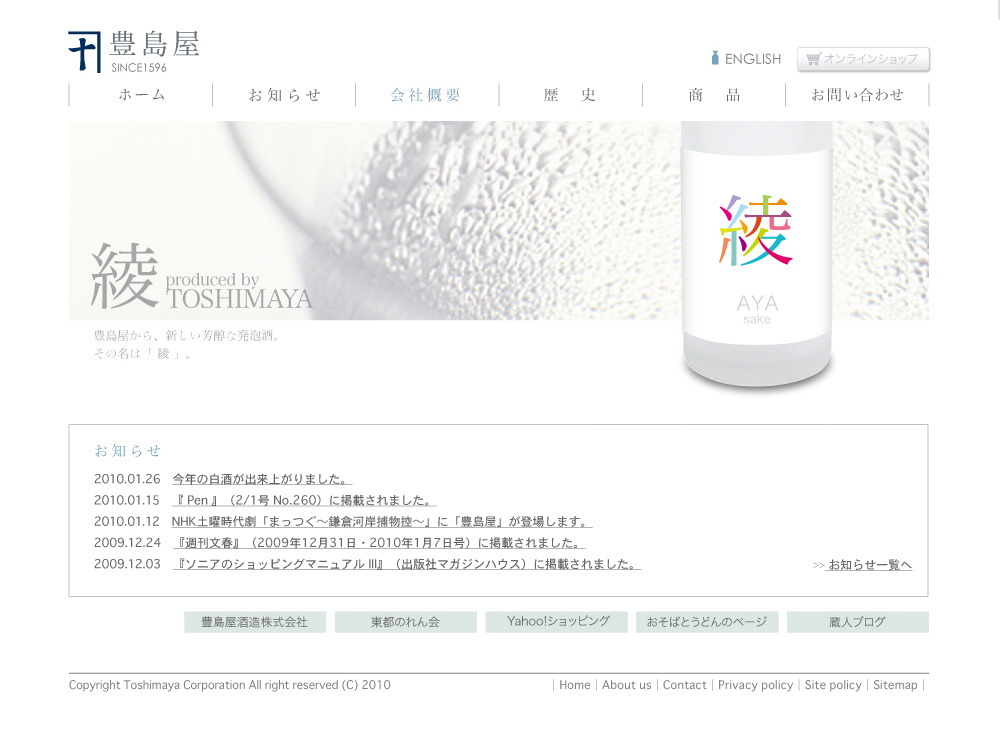
Task: Open the おそばとうどんのページ button
Action: [707, 622]
